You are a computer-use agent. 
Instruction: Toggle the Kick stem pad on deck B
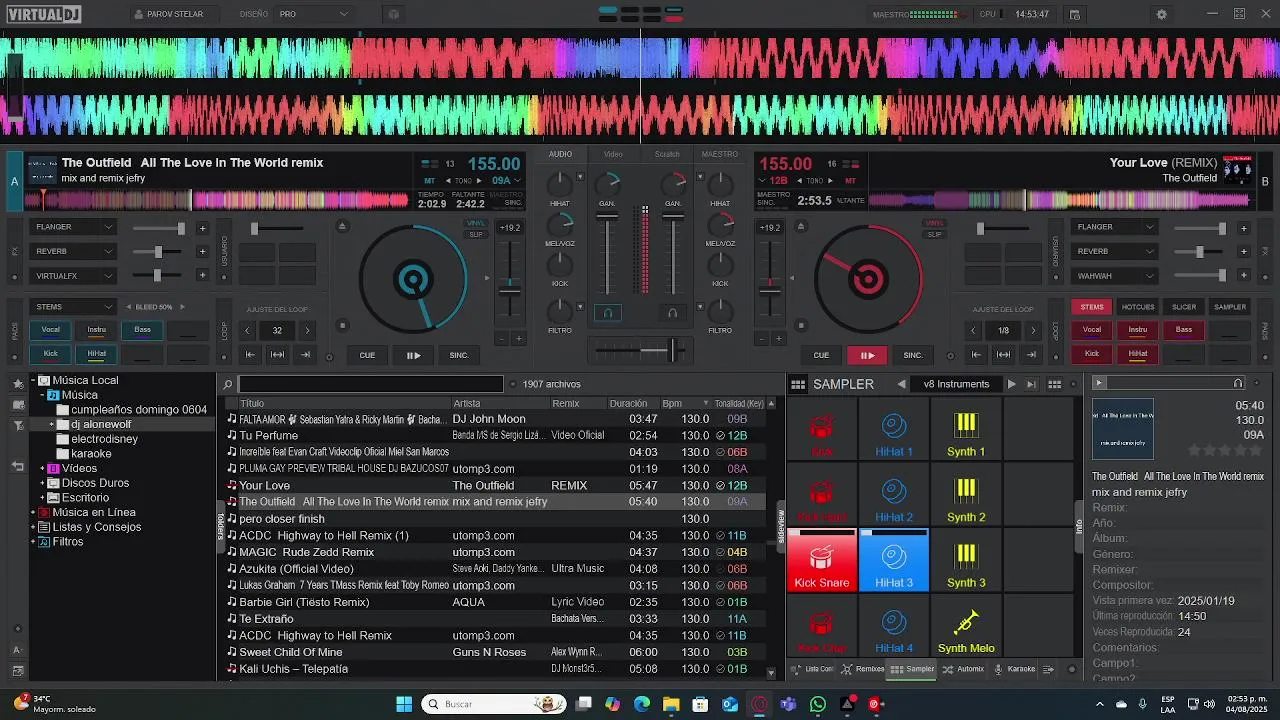(x=1092, y=353)
